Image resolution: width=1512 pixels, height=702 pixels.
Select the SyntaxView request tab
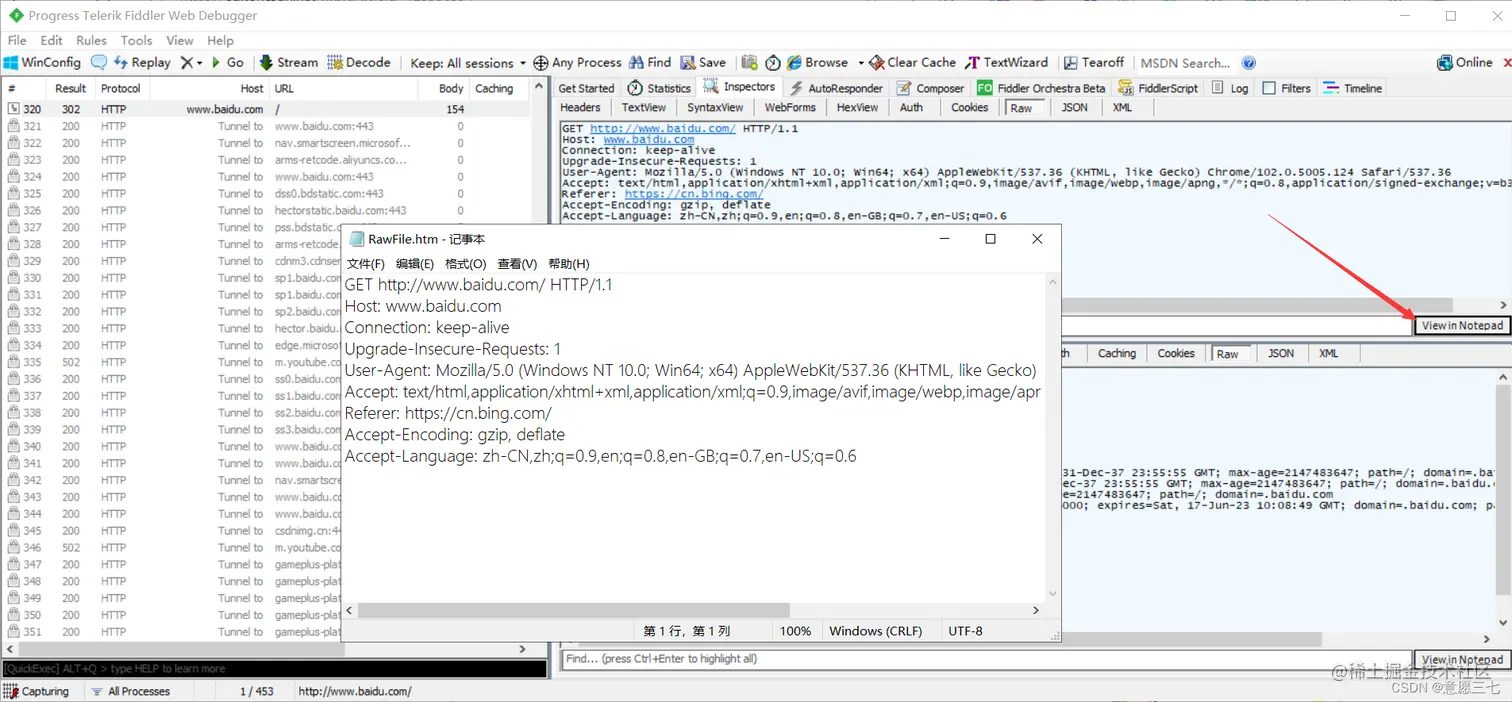[715, 107]
